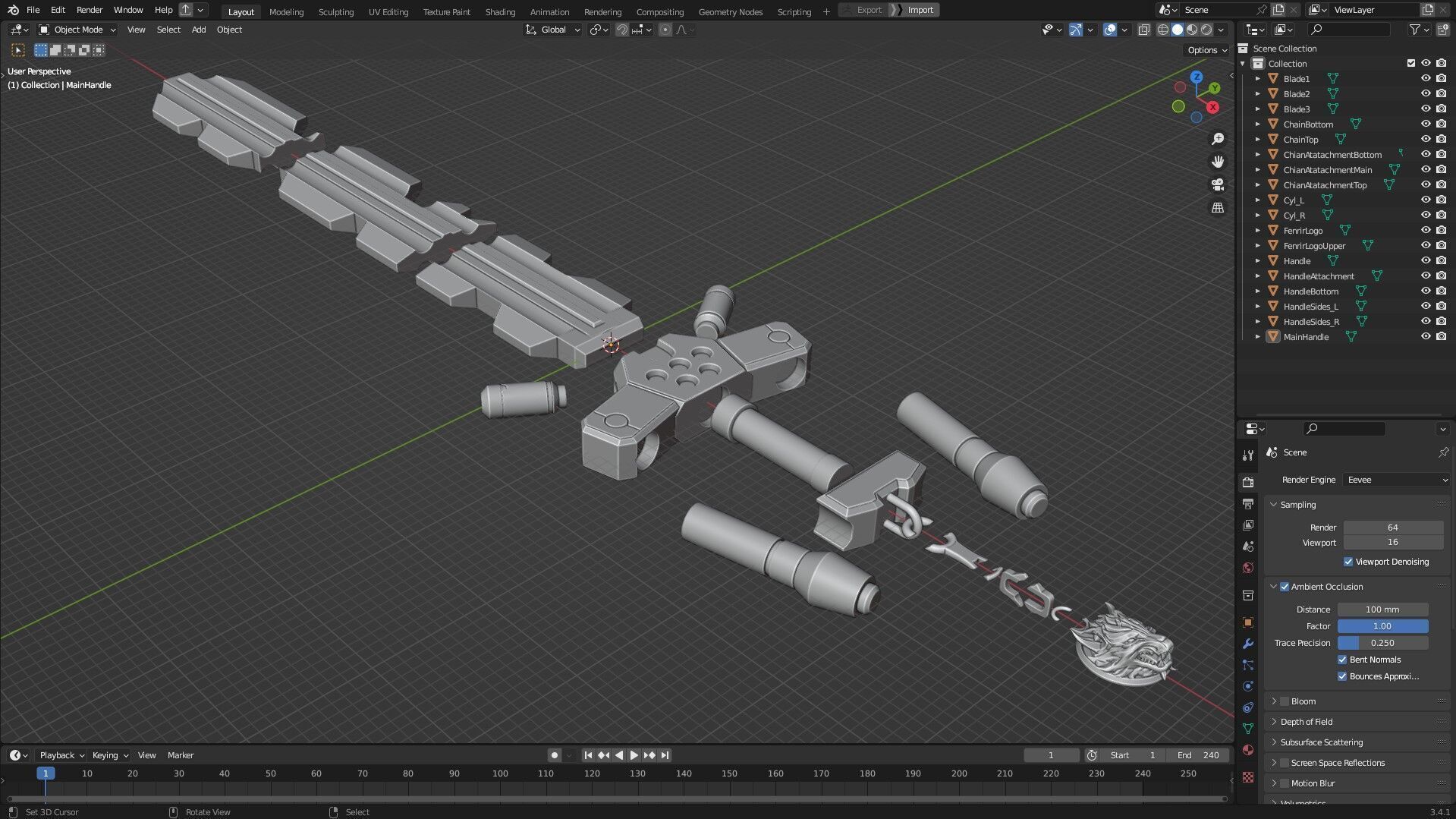The width and height of the screenshot is (1456, 819).
Task: Enable Bloom checkbox
Action: tap(1285, 701)
